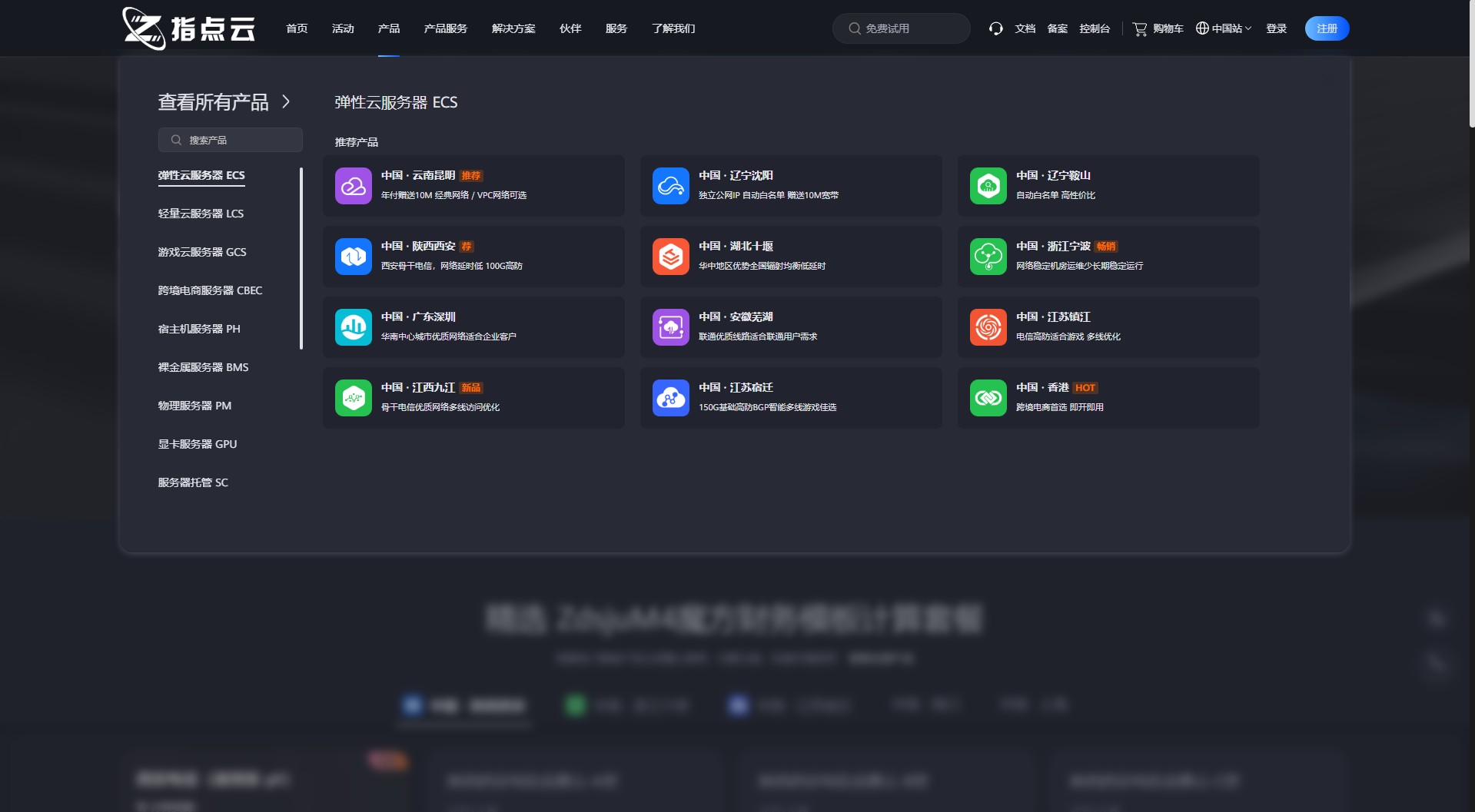The height and width of the screenshot is (812, 1475).
Task: Click the 免费试用 search field
Action: pos(901,28)
